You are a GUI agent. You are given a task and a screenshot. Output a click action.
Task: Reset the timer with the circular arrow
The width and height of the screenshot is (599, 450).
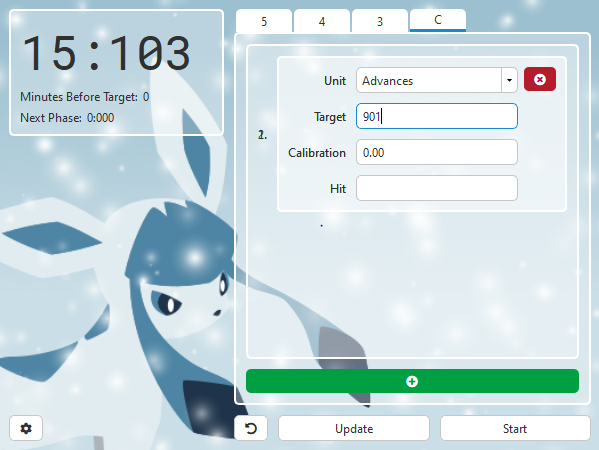point(251,428)
